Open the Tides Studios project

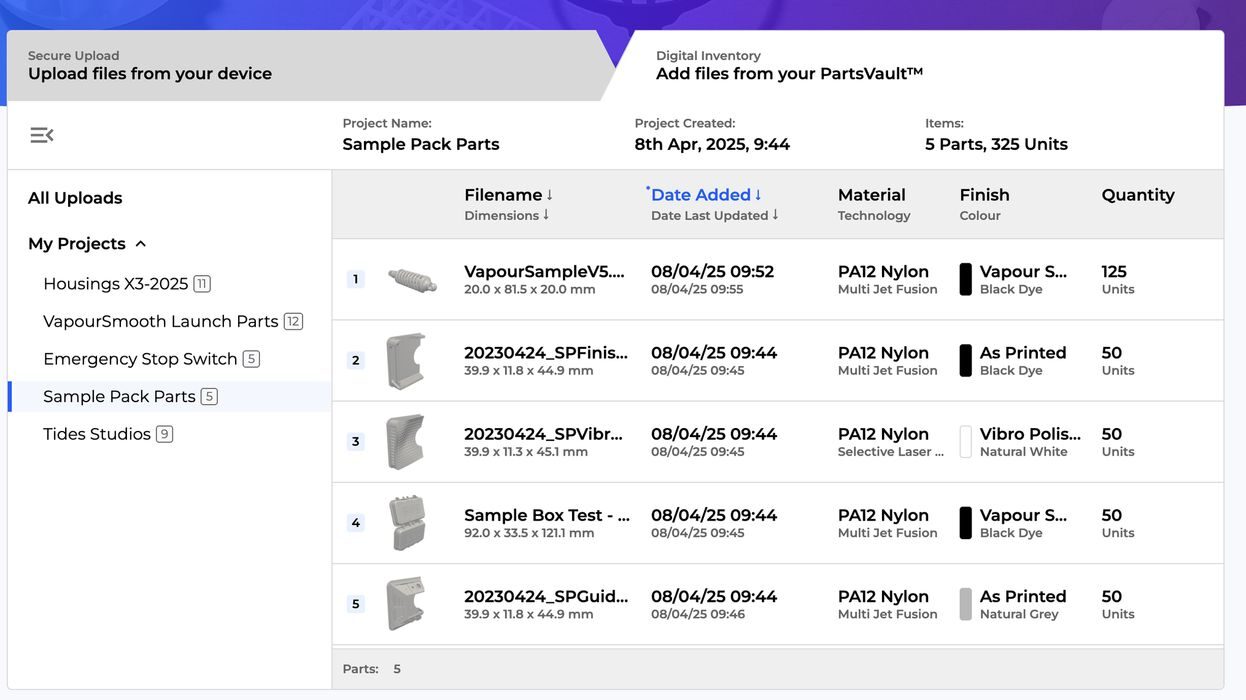click(97, 434)
